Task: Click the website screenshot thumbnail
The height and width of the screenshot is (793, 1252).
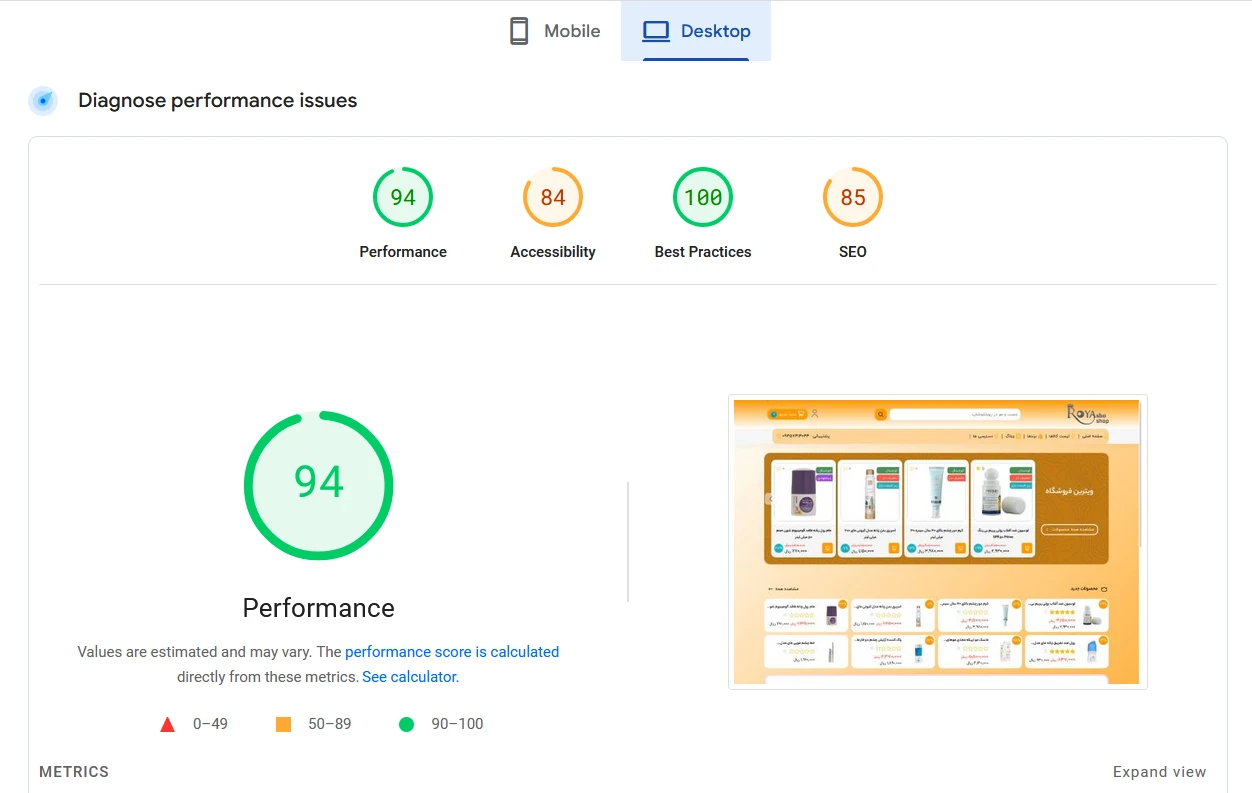Action: [937, 542]
